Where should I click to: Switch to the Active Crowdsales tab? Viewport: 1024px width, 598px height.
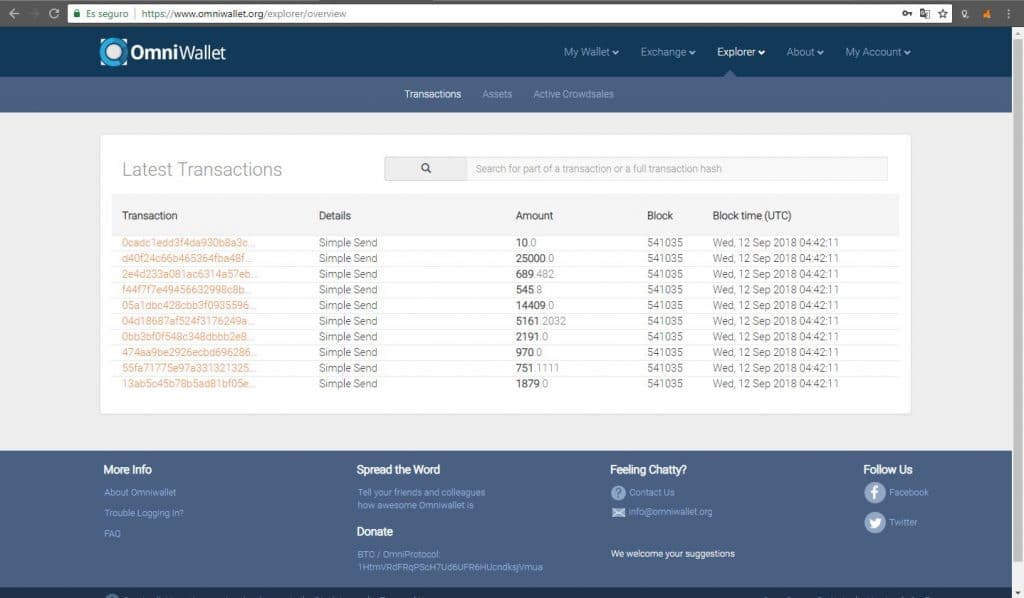[573, 94]
